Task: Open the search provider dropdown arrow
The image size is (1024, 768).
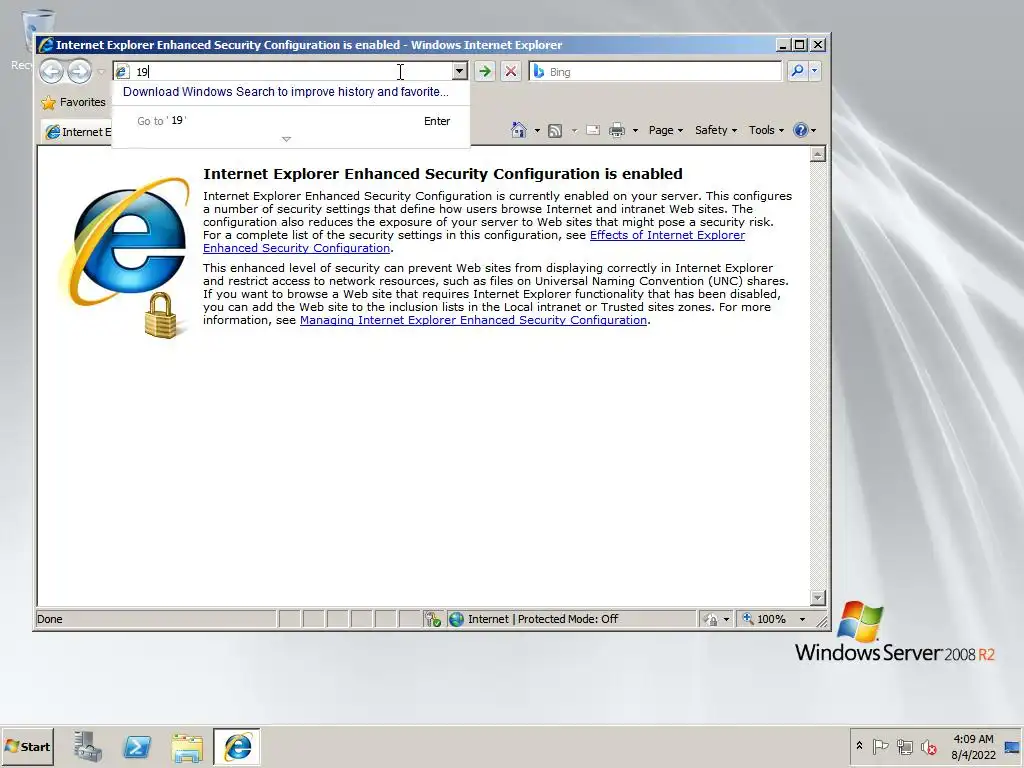Action: tap(814, 71)
